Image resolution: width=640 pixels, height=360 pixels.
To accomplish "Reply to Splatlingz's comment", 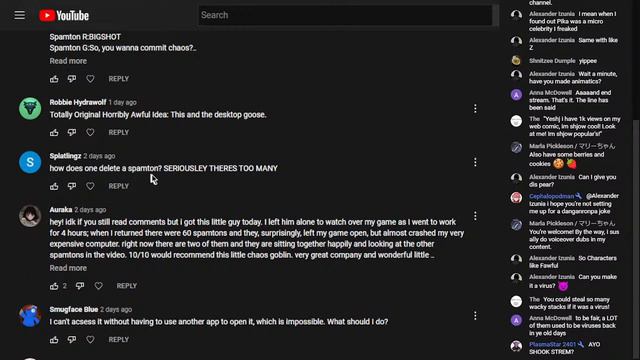I will click(118, 186).
